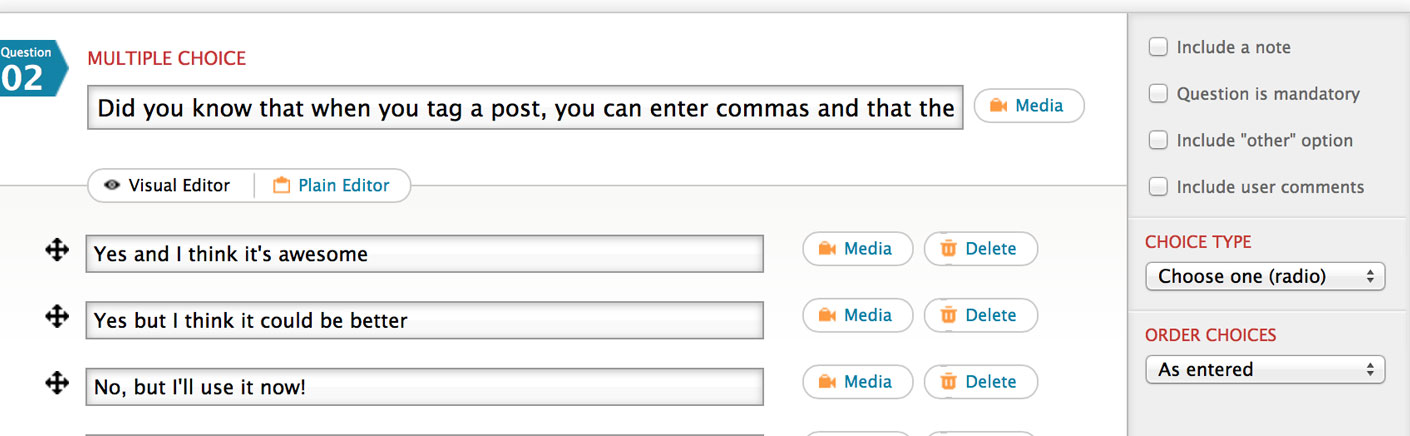Tick the "Question is mandatory" checkbox
The height and width of the screenshot is (436, 1410).
pyautogui.click(x=1158, y=94)
